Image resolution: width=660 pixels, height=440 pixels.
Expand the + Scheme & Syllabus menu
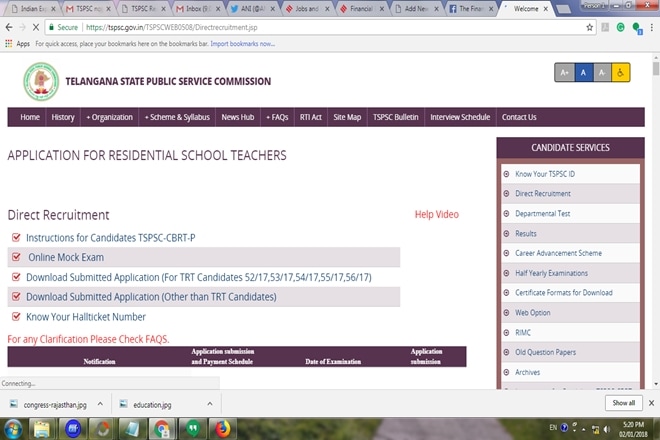pos(177,117)
